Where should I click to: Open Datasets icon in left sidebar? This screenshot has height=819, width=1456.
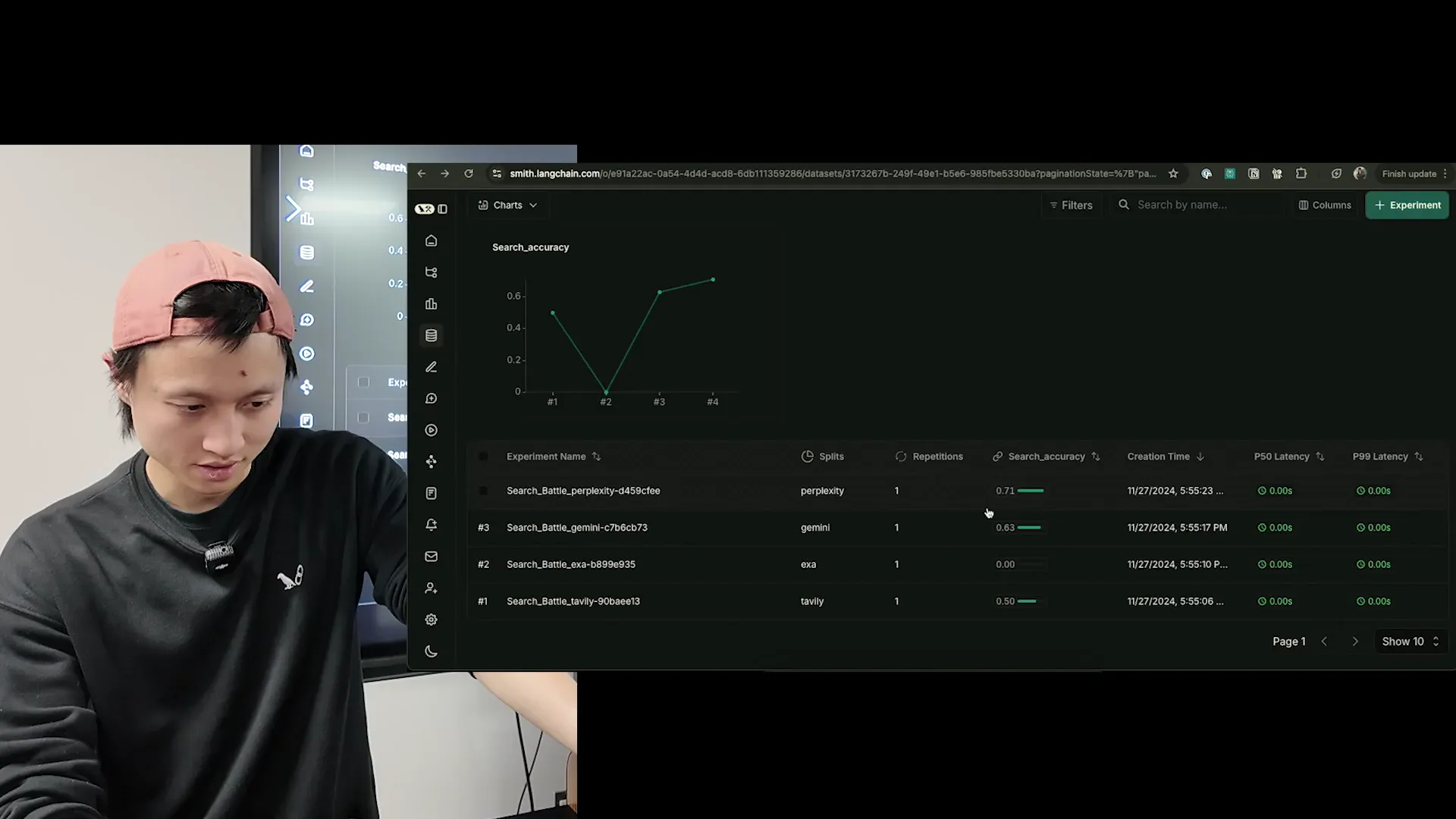431,335
